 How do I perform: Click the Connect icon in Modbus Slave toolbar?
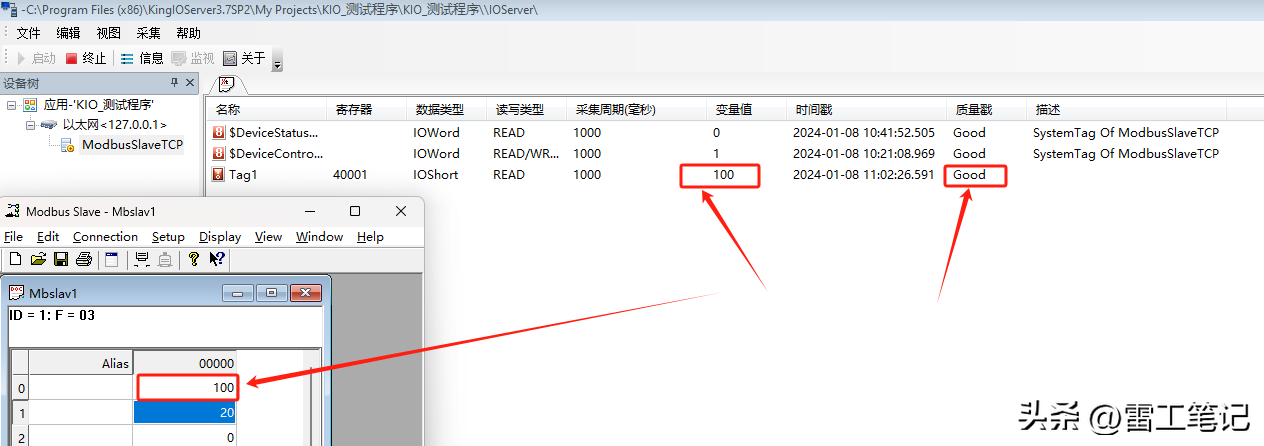pyautogui.click(x=142, y=260)
